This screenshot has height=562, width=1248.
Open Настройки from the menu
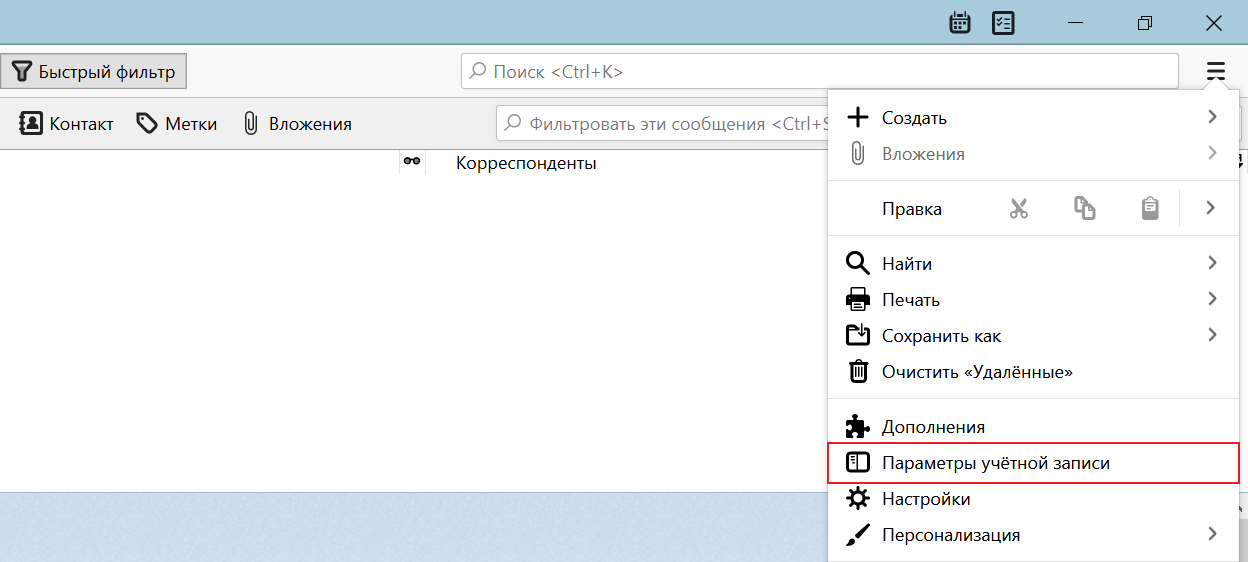925,499
